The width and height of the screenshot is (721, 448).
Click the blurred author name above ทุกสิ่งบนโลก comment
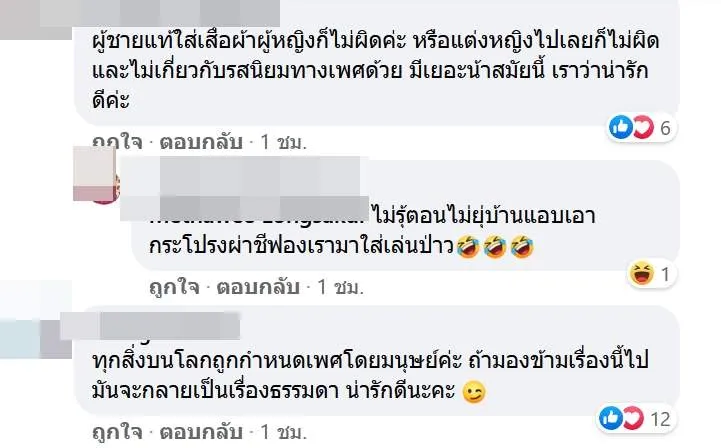click(x=150, y=326)
